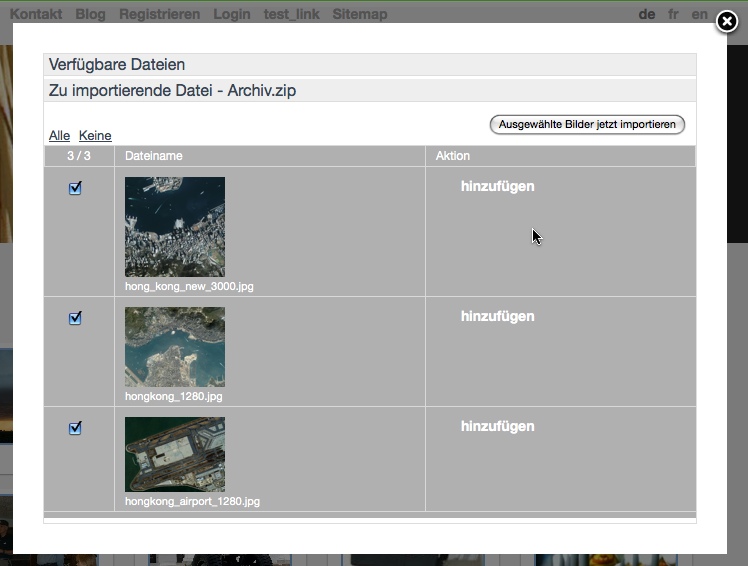Image resolution: width=748 pixels, height=566 pixels.
Task: Open the hongkong_airport_1280.jpg thumbnail
Action: pyautogui.click(x=175, y=455)
